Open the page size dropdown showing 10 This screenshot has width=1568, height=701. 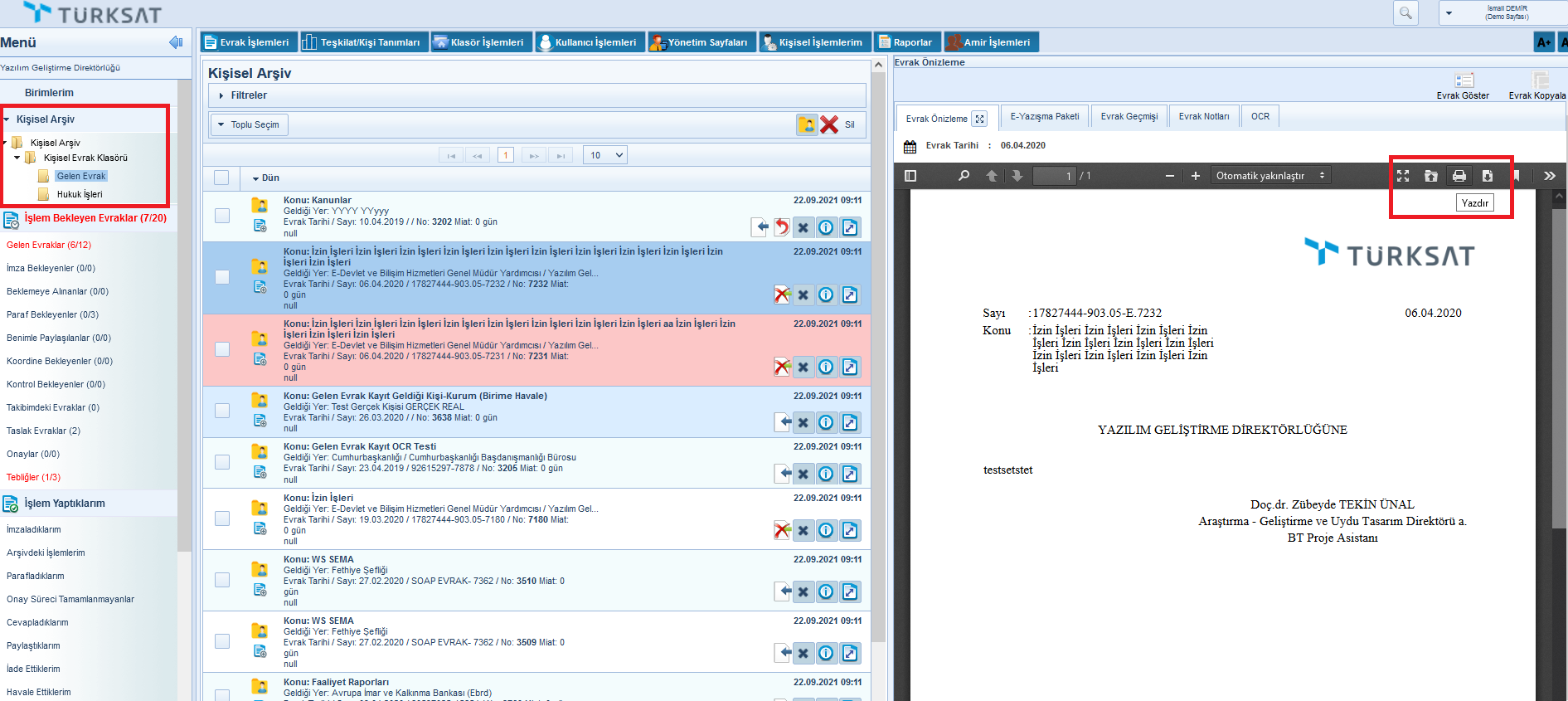point(605,155)
